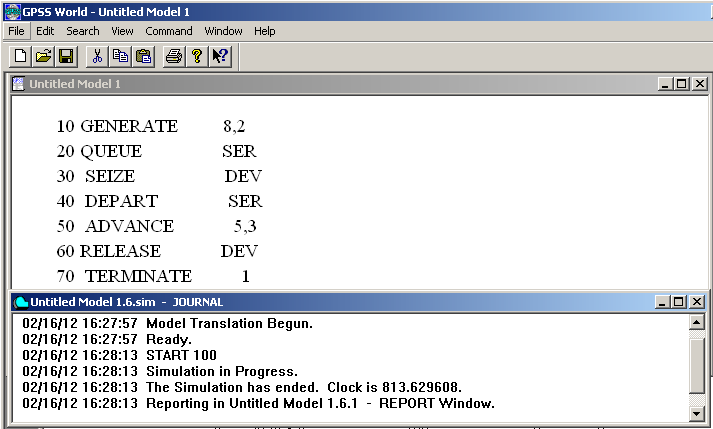Minimize the JOURNAL window
Screen dimensions: 713x429
[663, 302]
